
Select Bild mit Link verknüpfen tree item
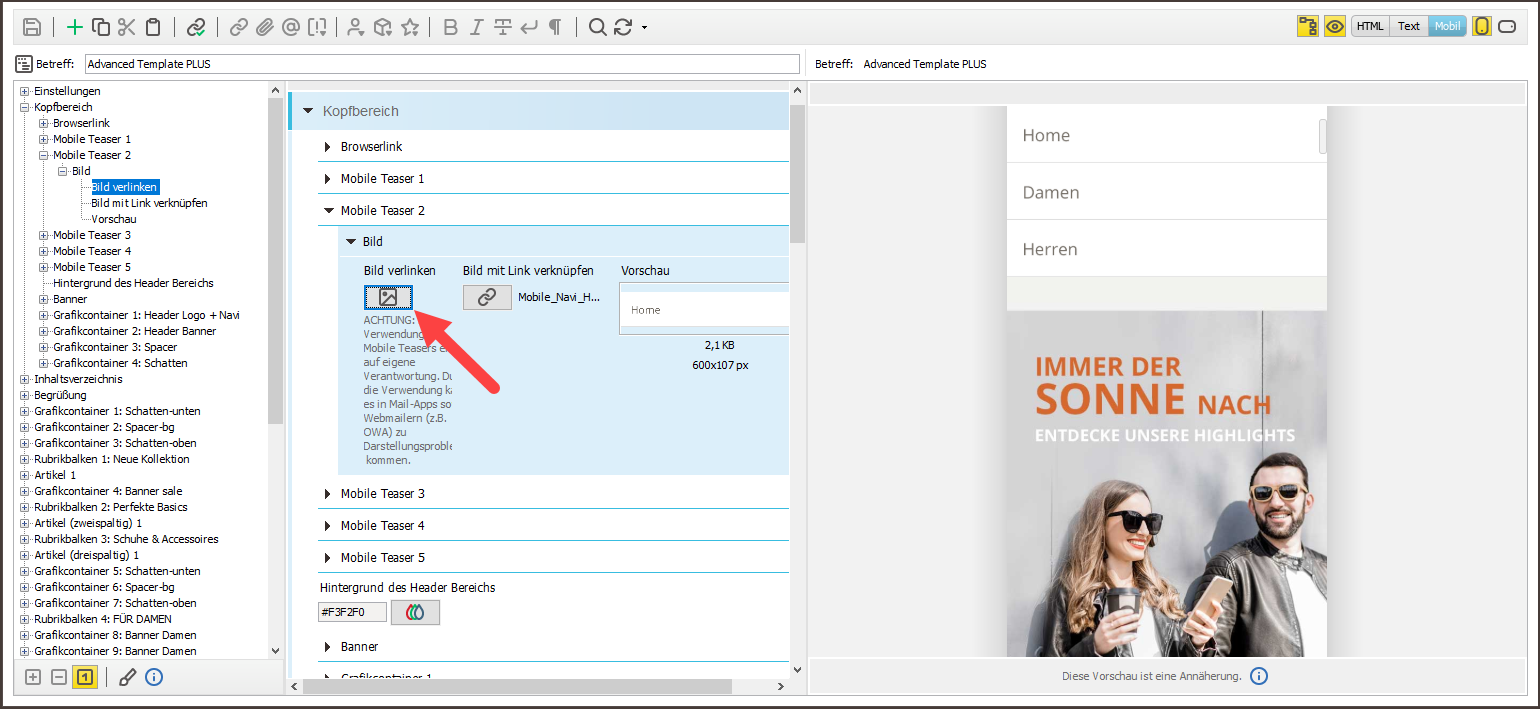tap(149, 203)
